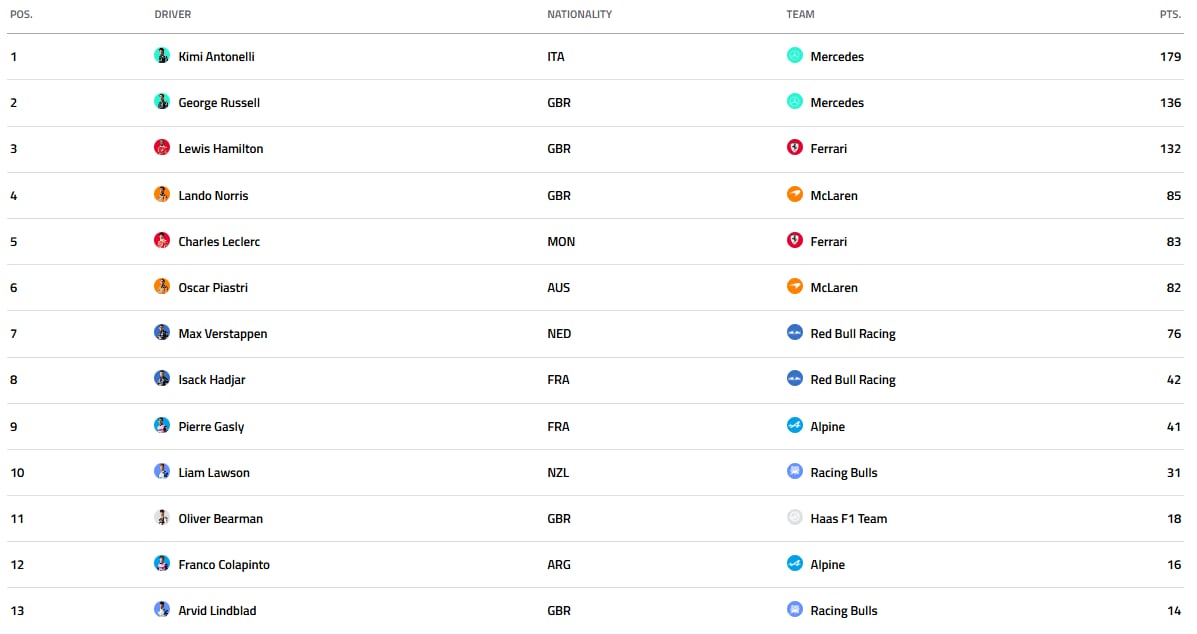Click the Racing Bulls logo in Lawson's row

795,471
